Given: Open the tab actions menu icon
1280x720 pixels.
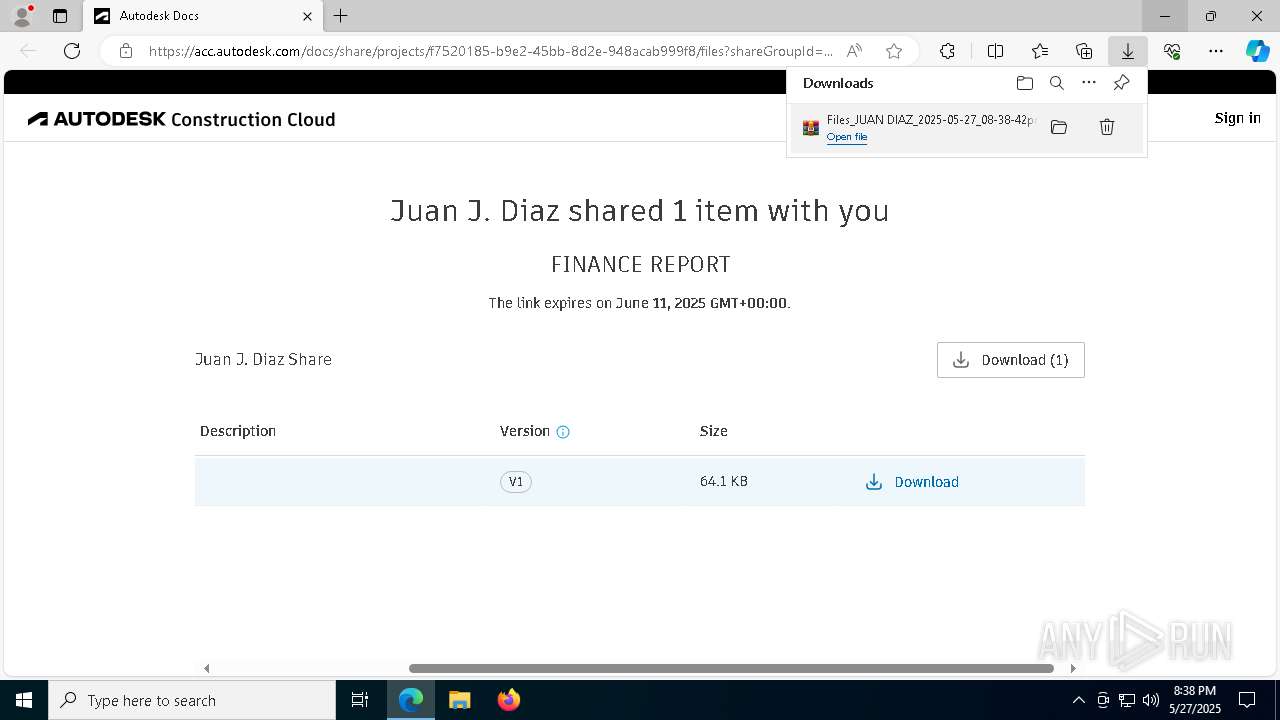Looking at the screenshot, I should 60,16.
